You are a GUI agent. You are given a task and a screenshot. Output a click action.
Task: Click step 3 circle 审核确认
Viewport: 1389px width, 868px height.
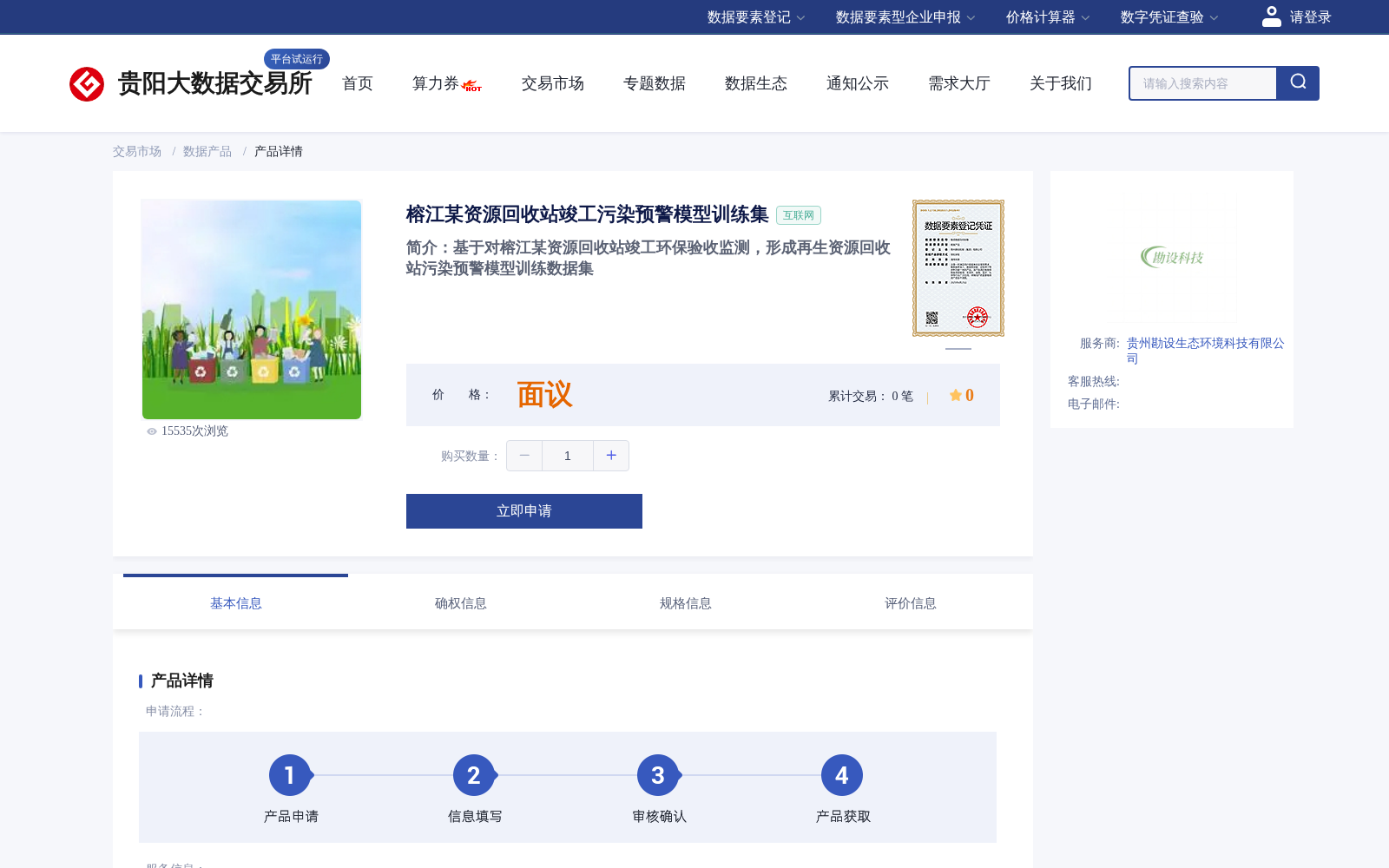point(658,775)
